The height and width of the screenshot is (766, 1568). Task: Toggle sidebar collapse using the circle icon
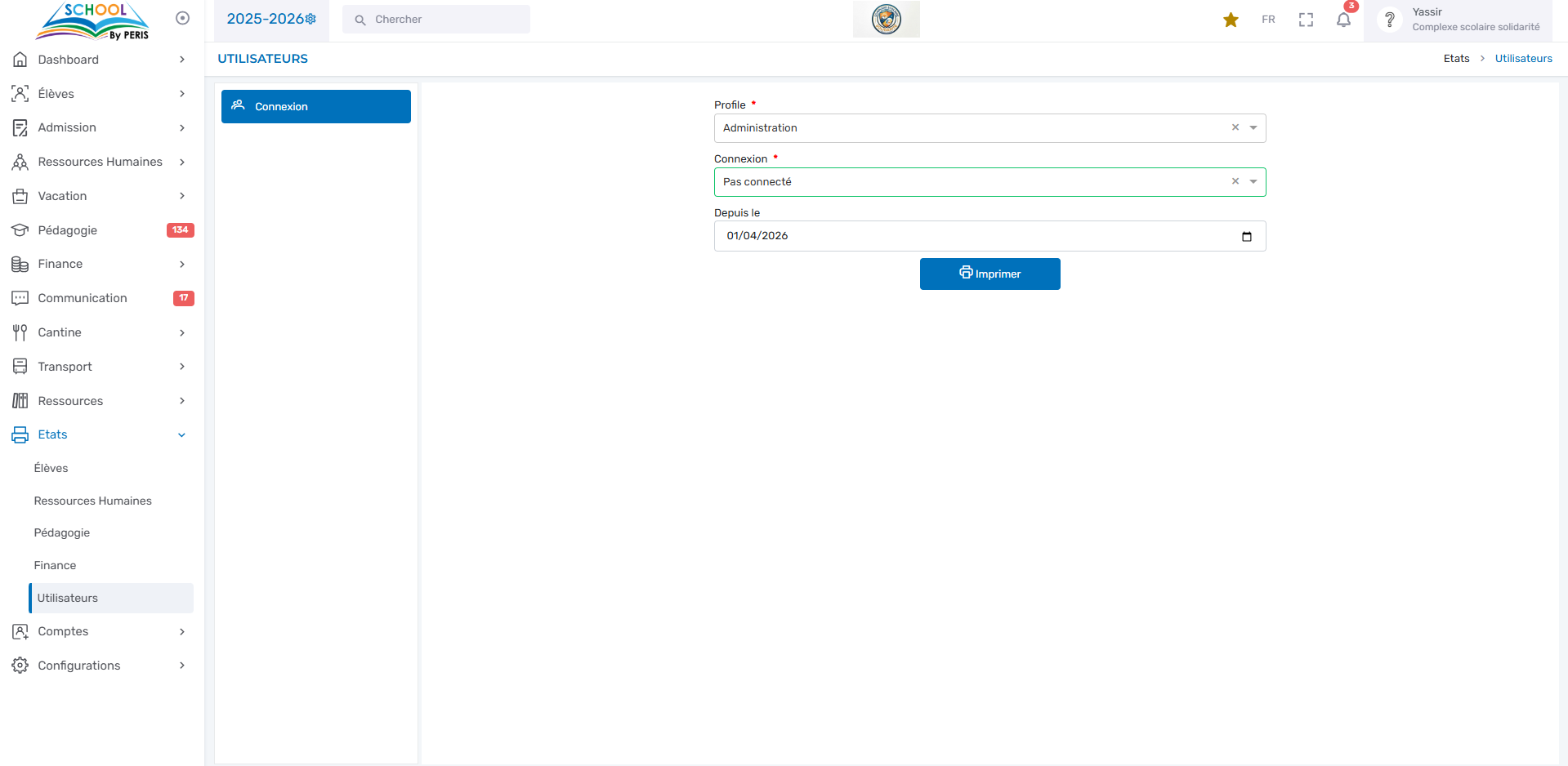182,18
